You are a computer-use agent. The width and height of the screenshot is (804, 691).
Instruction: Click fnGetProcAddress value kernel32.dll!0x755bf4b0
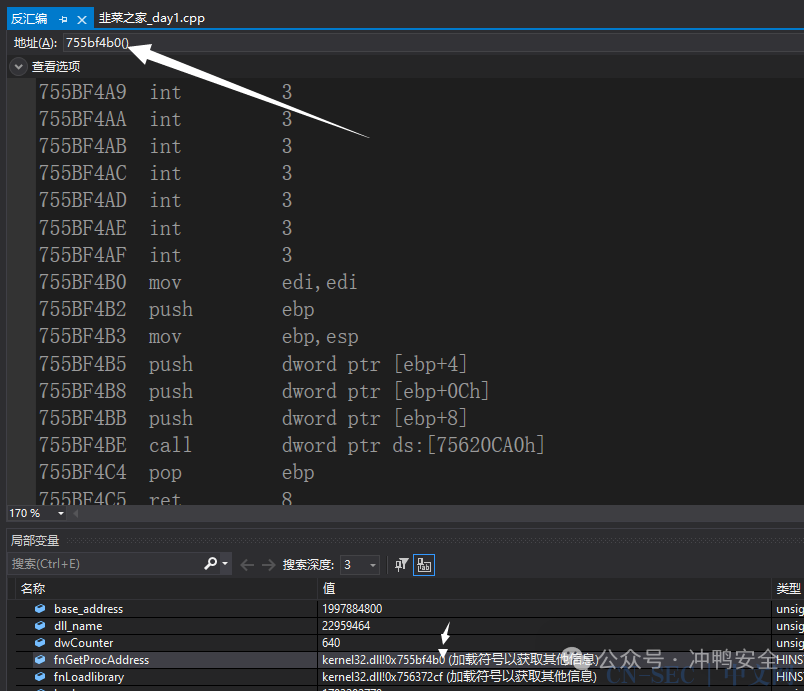click(384, 660)
